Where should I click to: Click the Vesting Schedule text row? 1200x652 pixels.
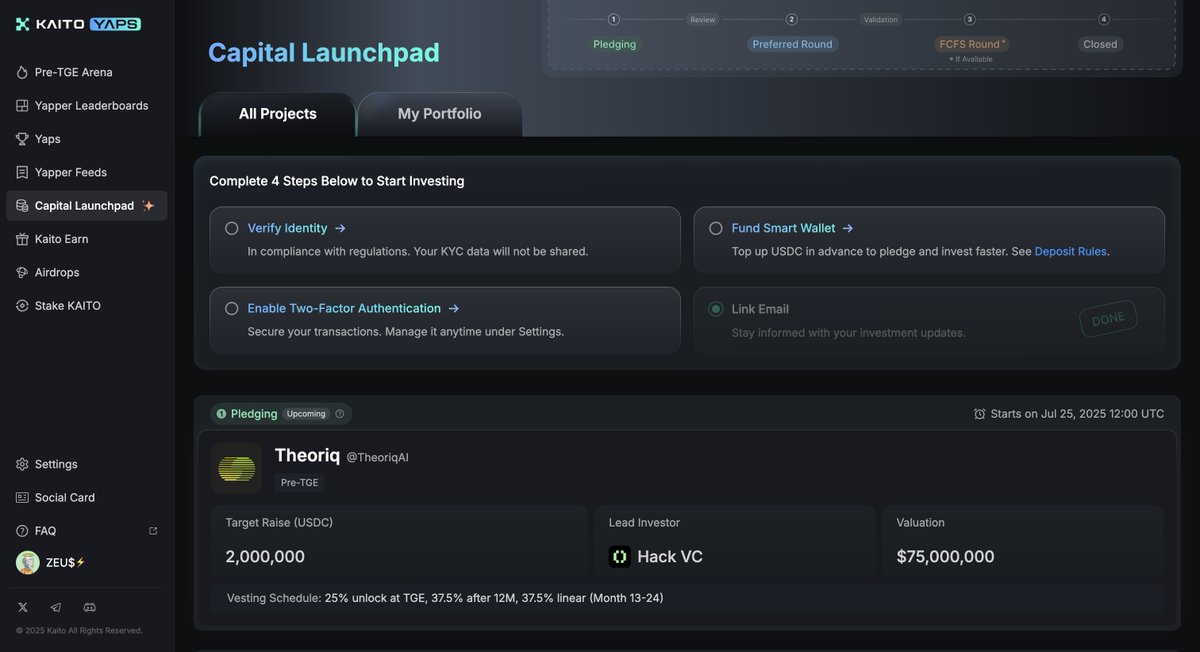click(687, 598)
